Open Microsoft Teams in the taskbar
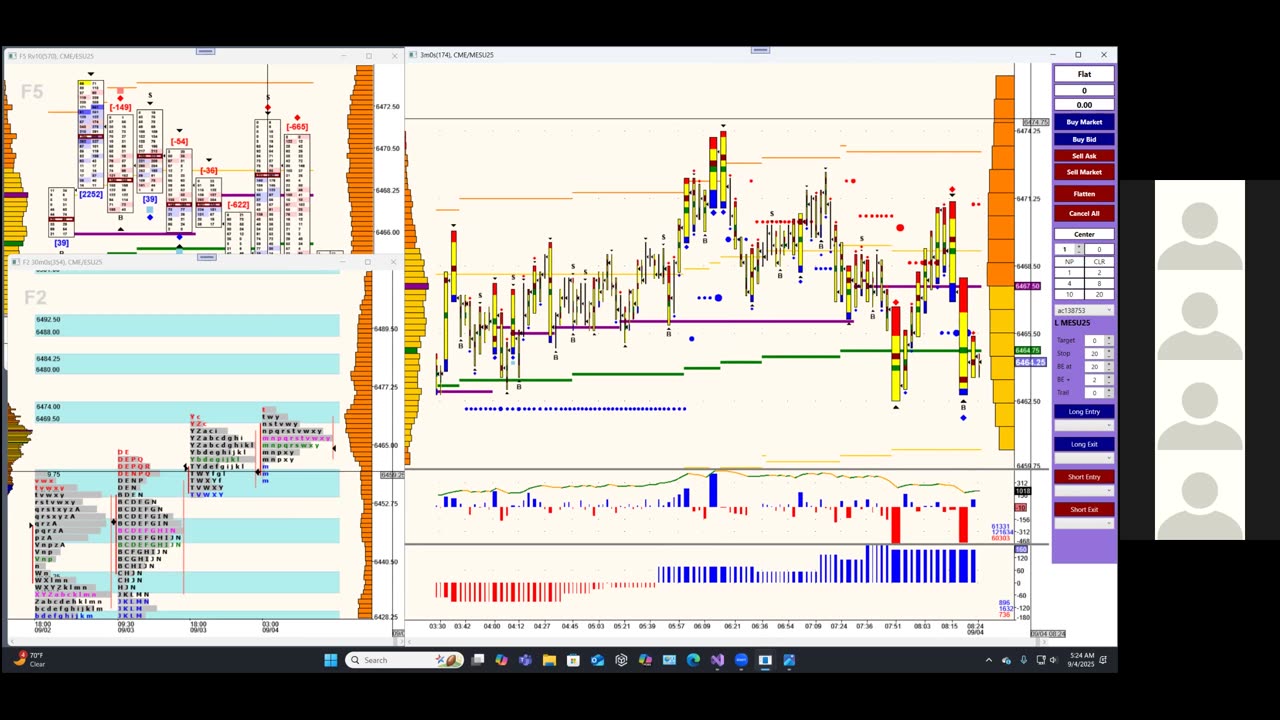Screen dimensions: 1280x720 coord(525,660)
